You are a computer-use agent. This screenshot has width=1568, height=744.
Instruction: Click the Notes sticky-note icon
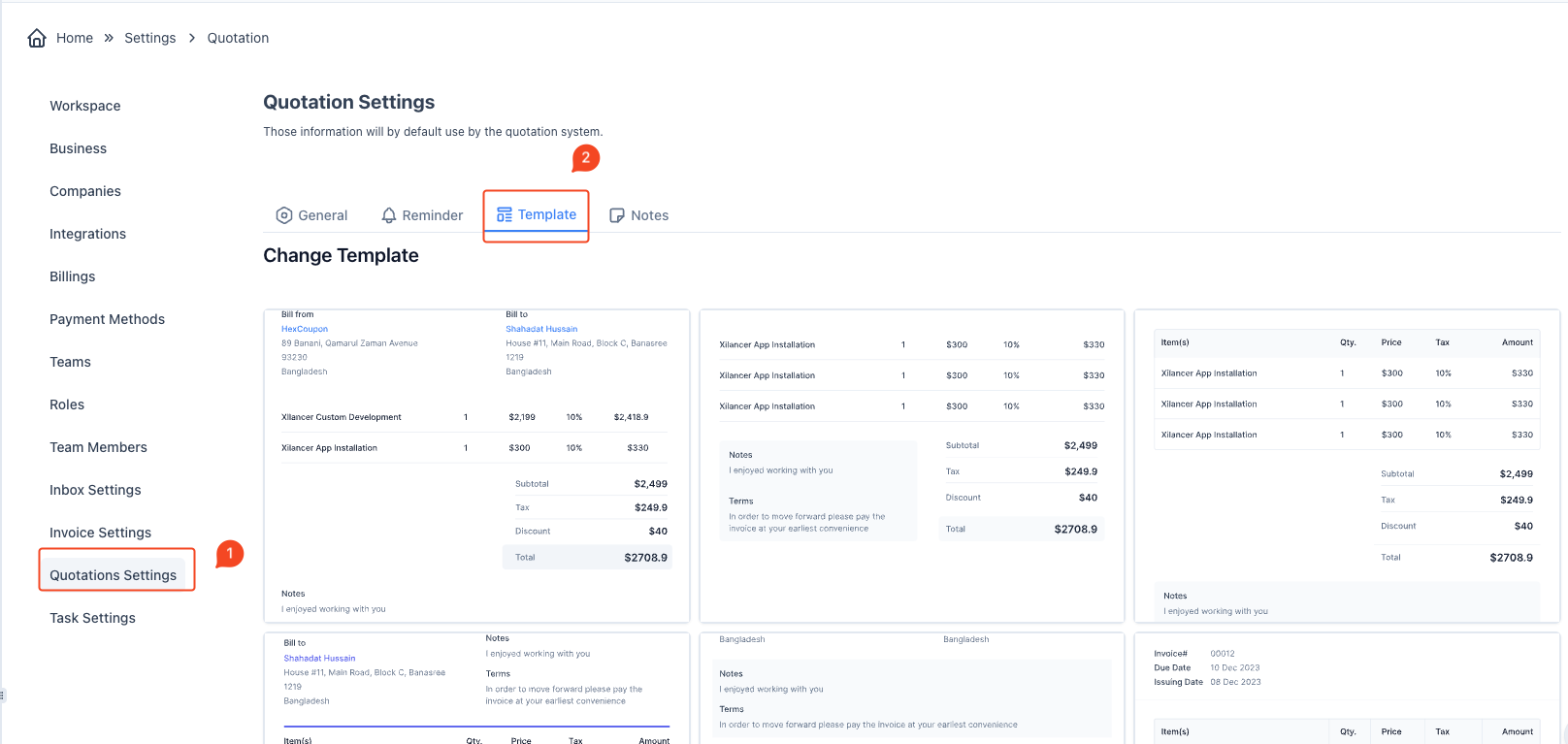pos(617,215)
